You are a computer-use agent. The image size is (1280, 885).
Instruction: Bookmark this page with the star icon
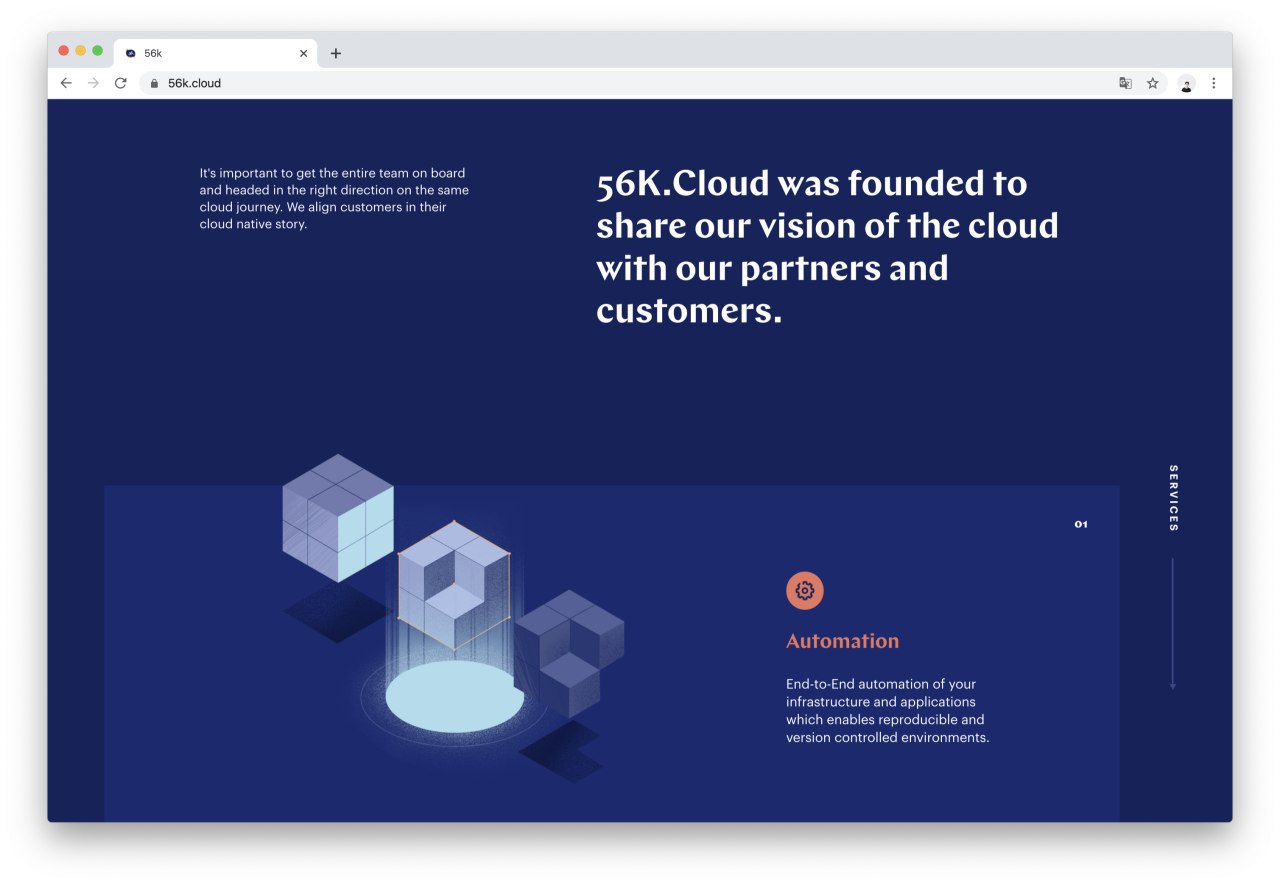1152,83
